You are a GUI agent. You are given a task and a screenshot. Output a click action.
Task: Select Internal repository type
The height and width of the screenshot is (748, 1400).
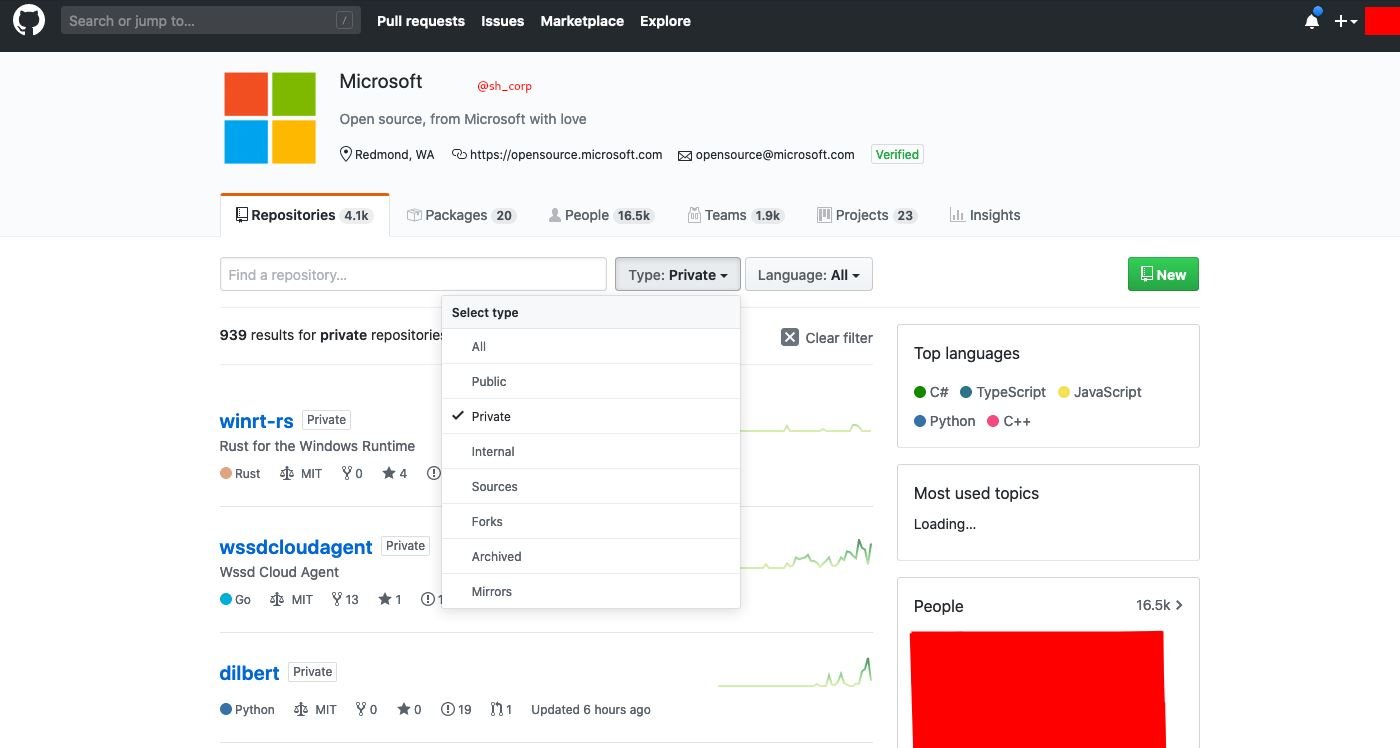coord(591,451)
